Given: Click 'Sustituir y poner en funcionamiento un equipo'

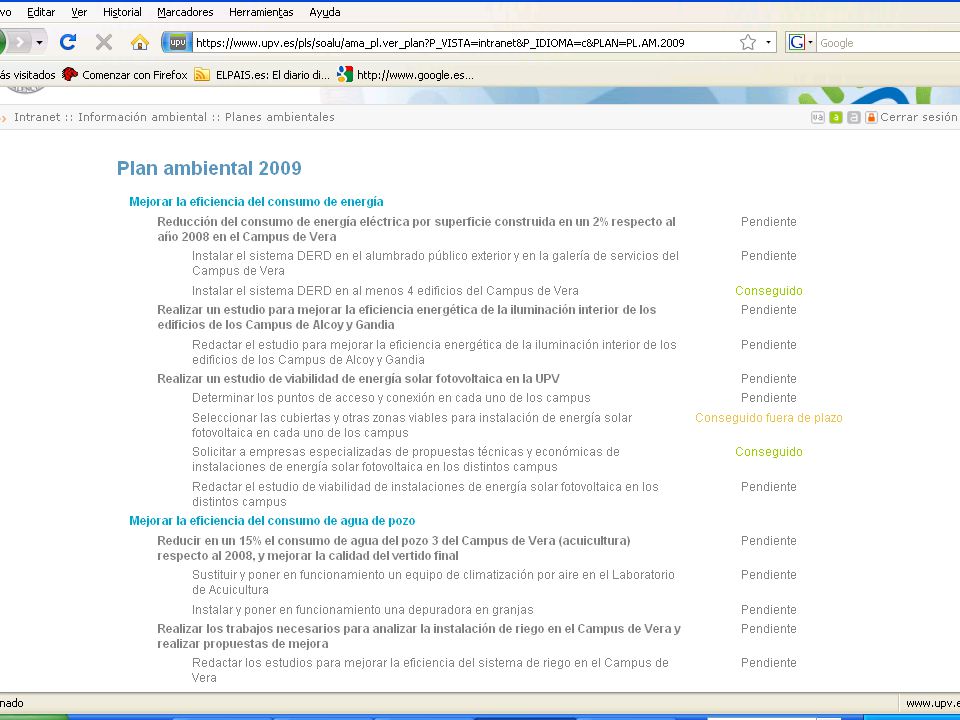Looking at the screenshot, I should point(433,582).
